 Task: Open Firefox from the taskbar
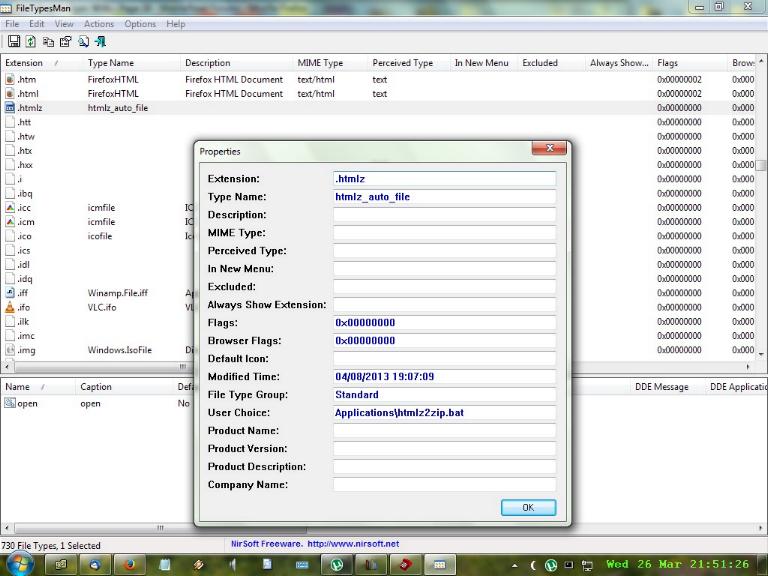pos(130,565)
